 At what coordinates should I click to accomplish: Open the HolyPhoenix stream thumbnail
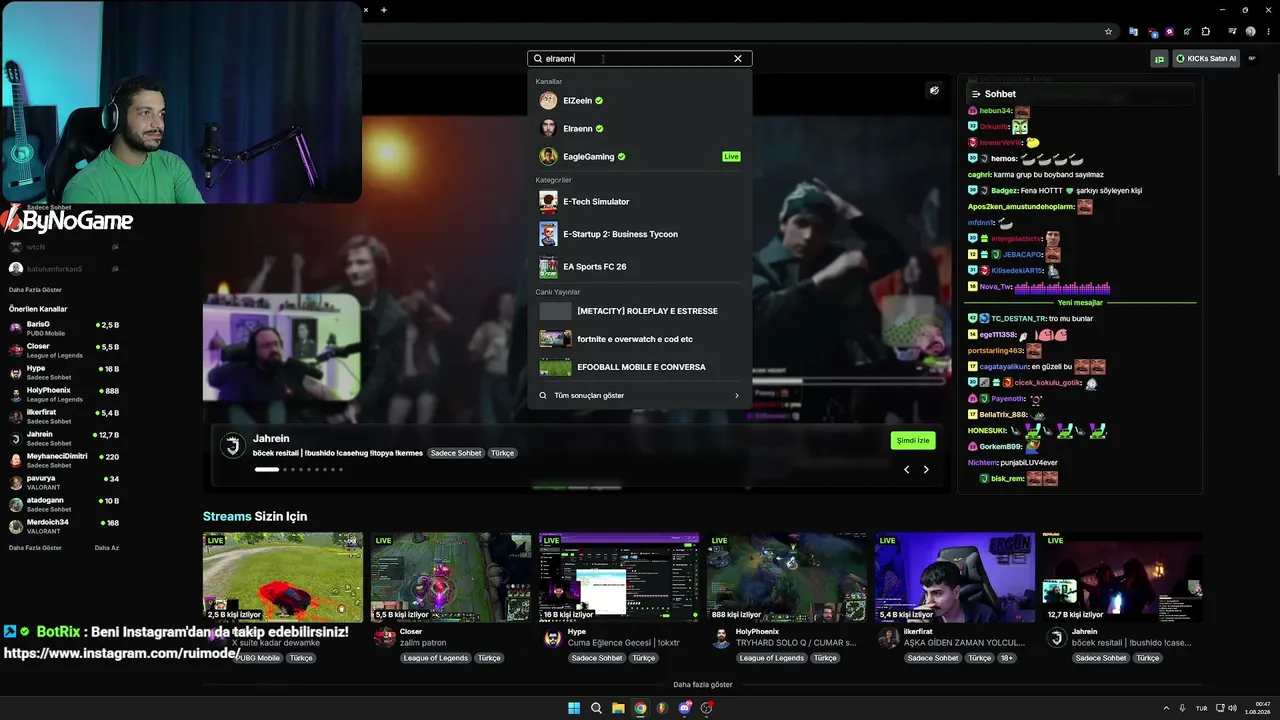[787, 577]
